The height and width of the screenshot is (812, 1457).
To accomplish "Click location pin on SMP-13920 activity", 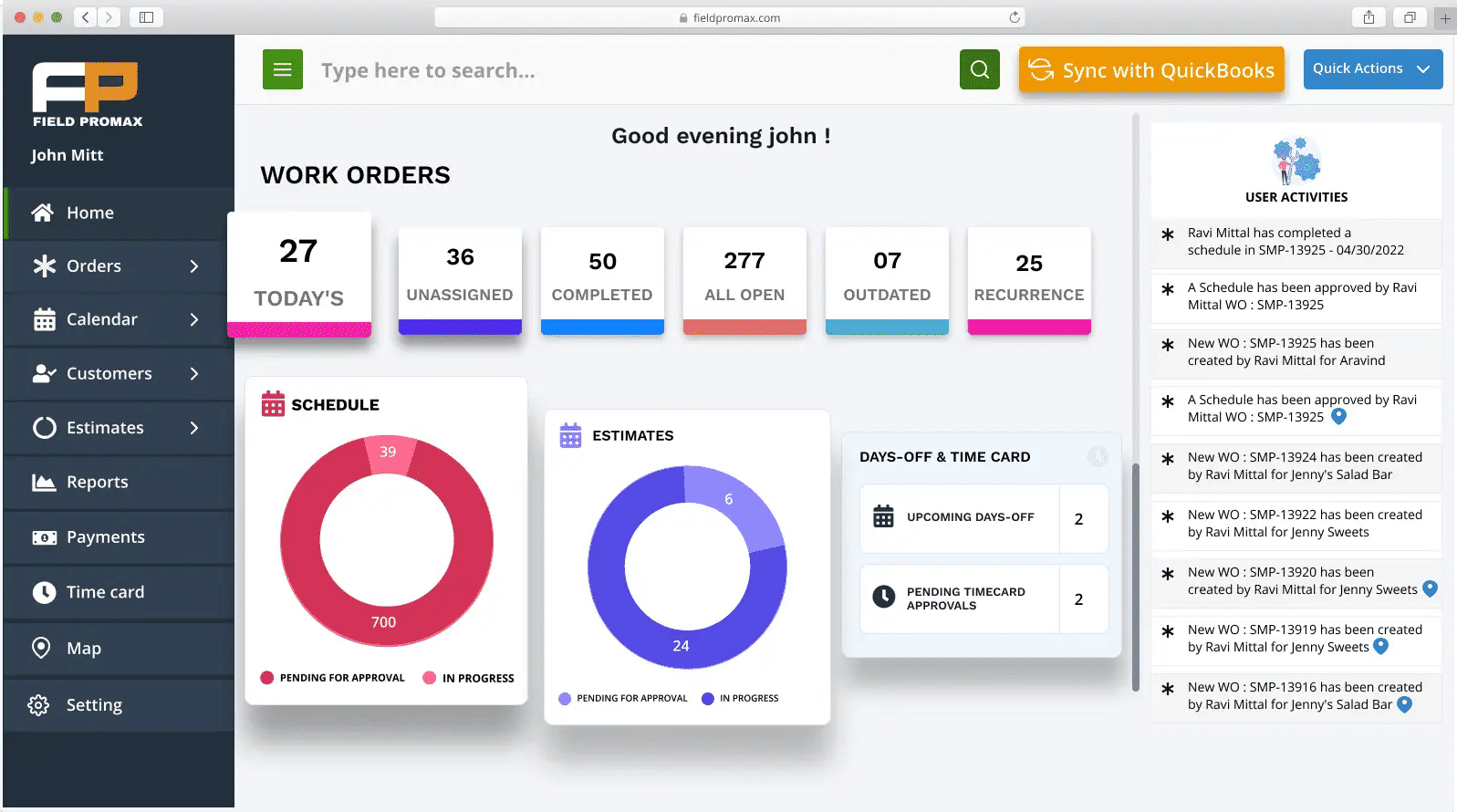I will pos(1430,589).
